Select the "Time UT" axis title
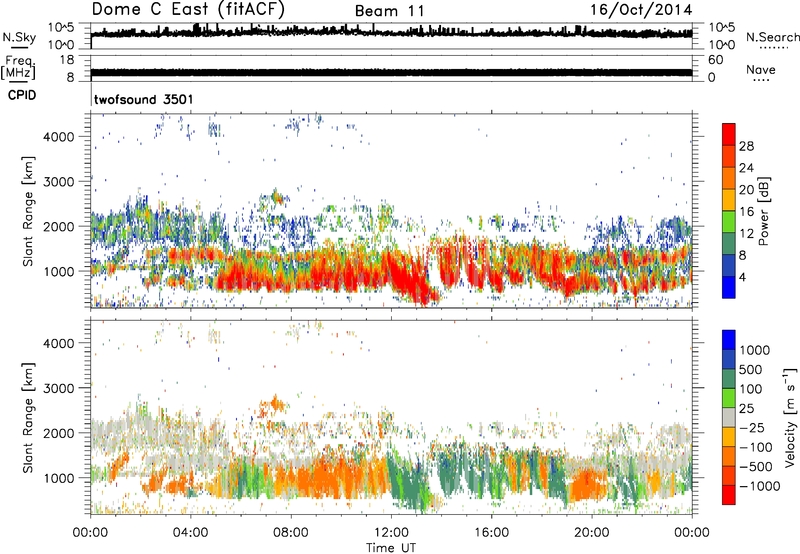 (391, 548)
